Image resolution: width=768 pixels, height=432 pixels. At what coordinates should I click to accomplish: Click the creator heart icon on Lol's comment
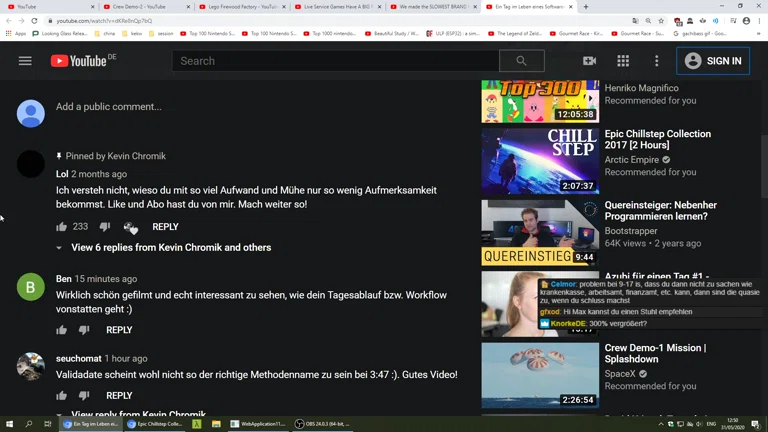point(131,228)
